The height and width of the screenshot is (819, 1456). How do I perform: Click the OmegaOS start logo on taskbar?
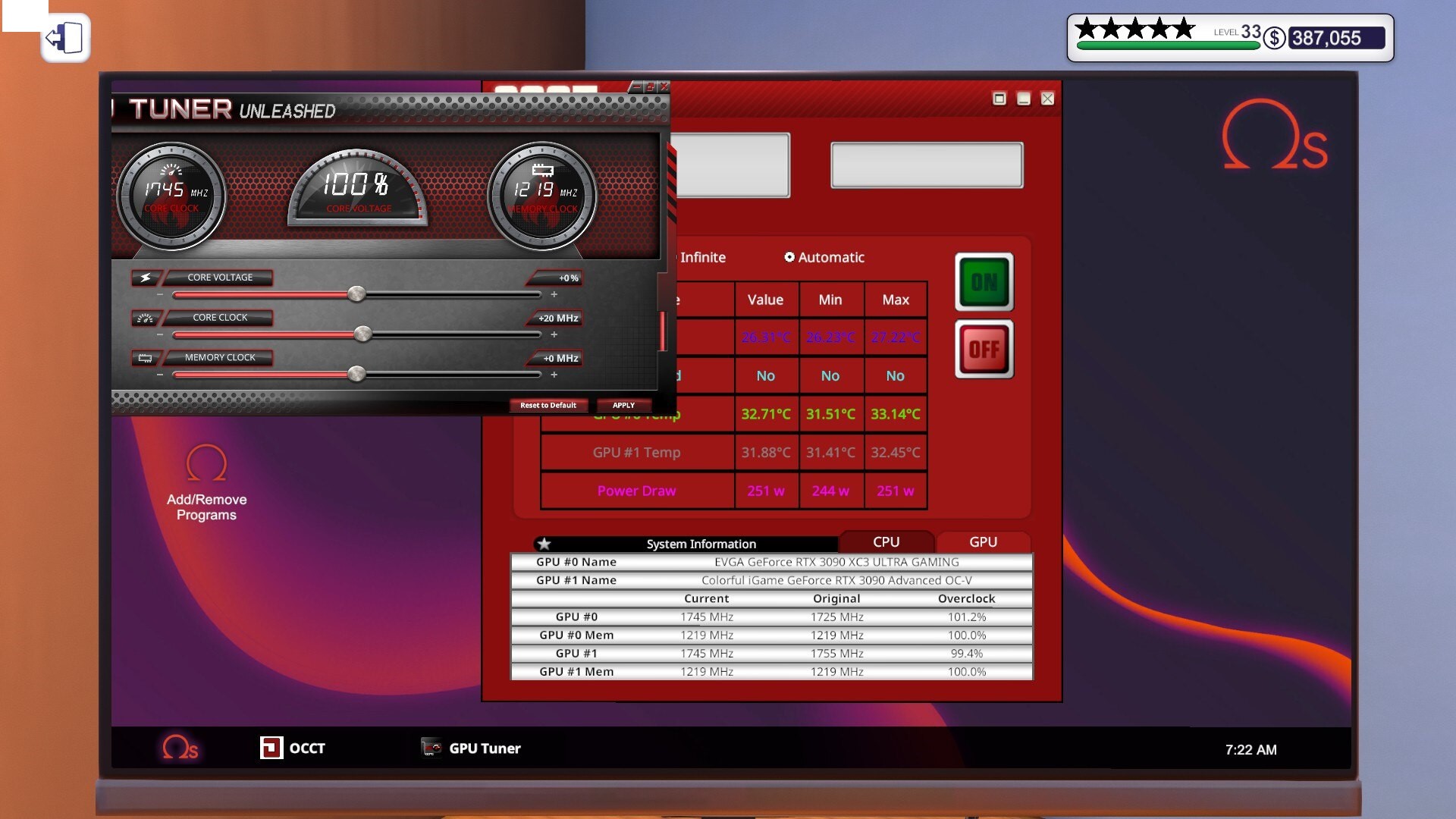point(180,748)
